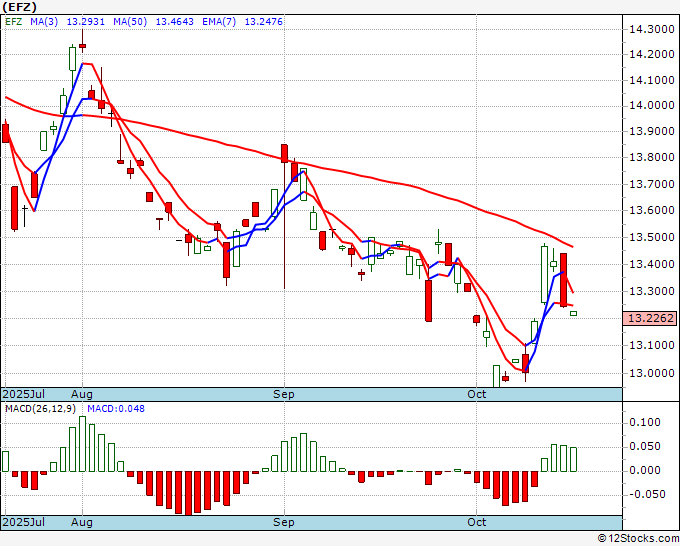Click the MA(50) value 13.4643
The height and width of the screenshot is (546, 680).
click(x=174, y=22)
